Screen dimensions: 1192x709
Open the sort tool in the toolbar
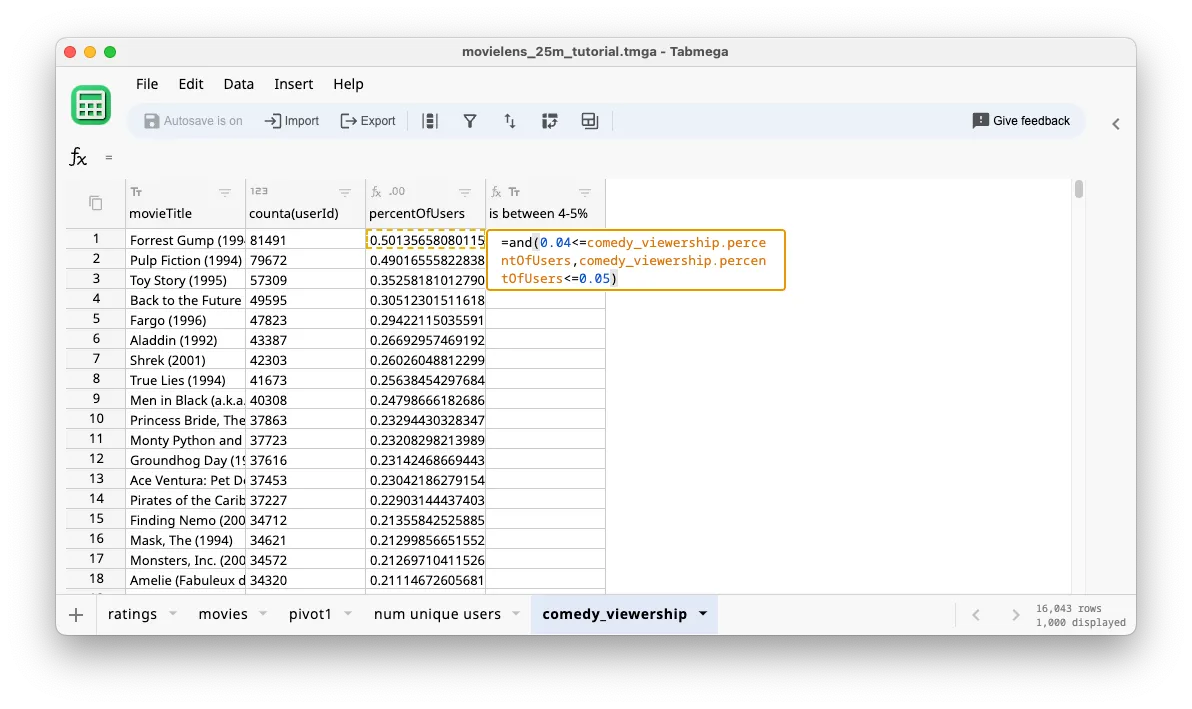(x=510, y=120)
